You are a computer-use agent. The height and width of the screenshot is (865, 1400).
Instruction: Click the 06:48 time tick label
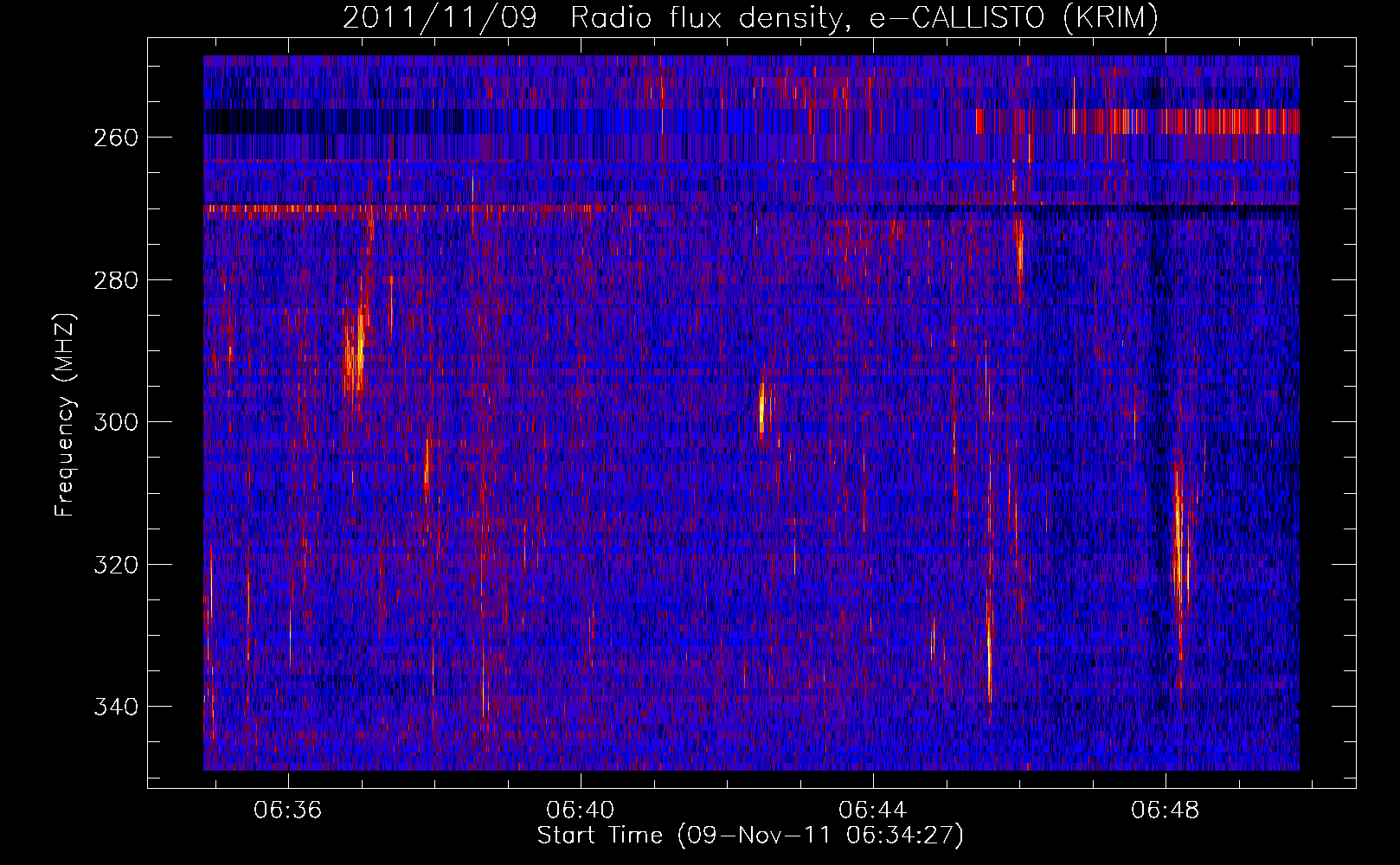point(1166,811)
